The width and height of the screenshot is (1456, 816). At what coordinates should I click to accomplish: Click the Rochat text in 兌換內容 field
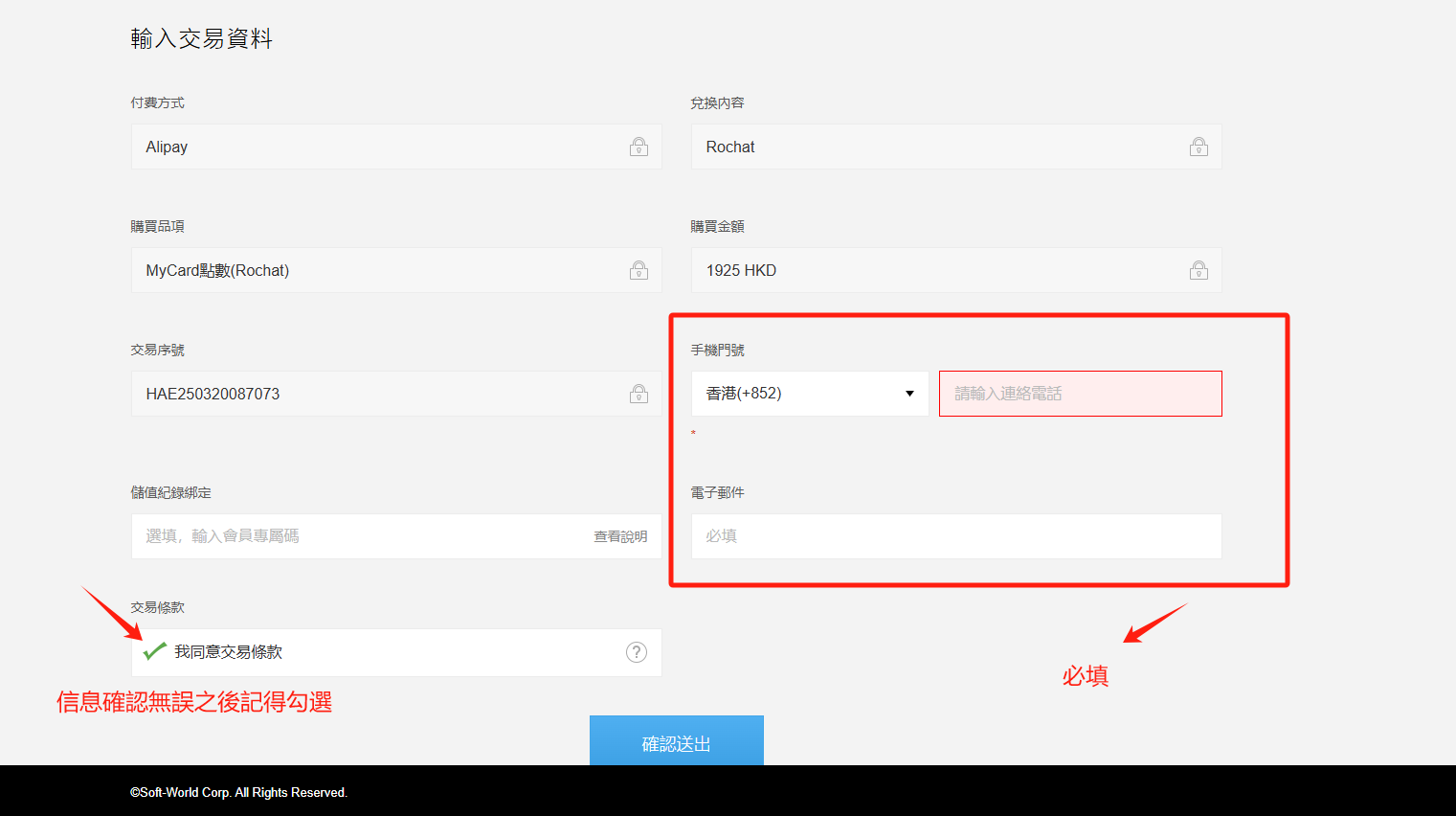click(x=730, y=147)
